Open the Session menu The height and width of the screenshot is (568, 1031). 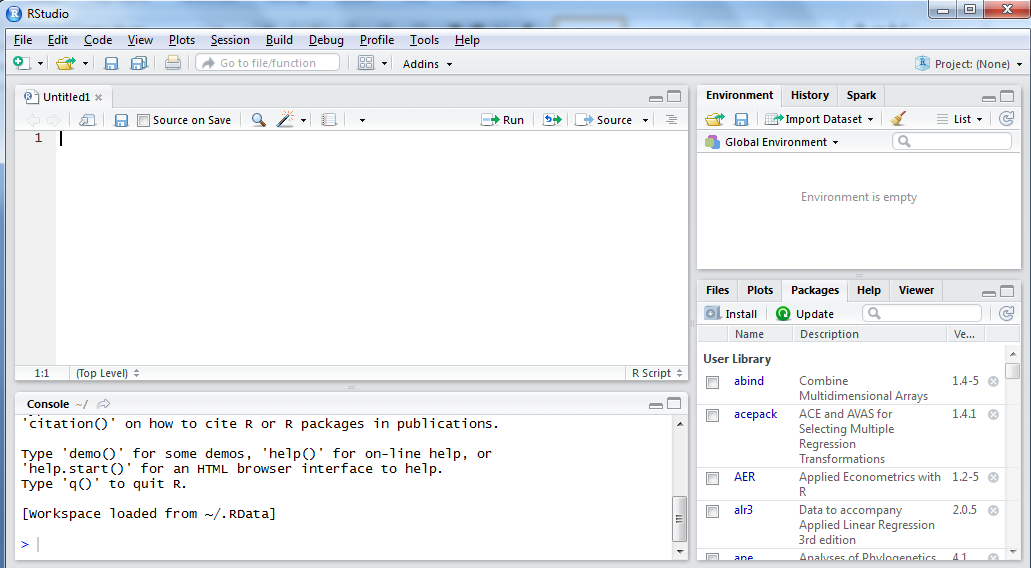[x=229, y=40]
